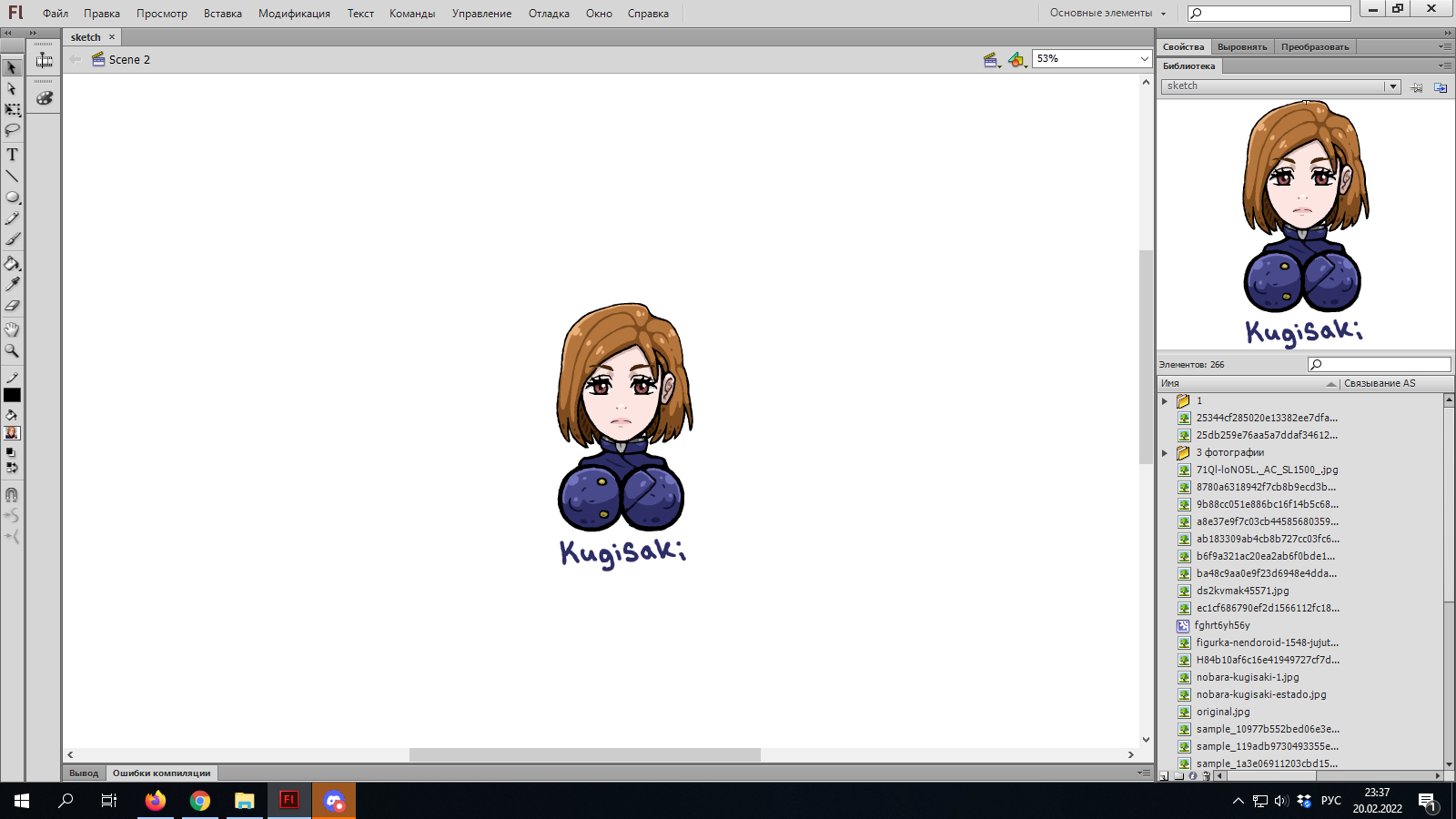Viewport: 1456px width, 819px height.
Task: Switch to the Преобразовать tab
Action: click(x=1315, y=46)
